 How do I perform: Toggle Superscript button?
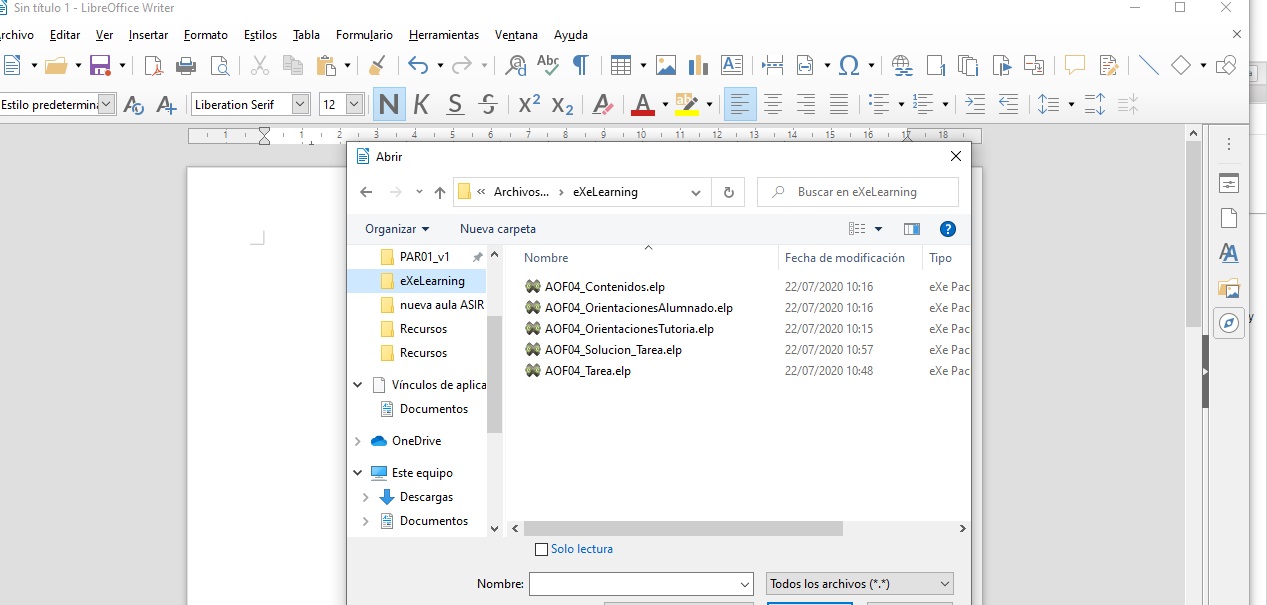pyautogui.click(x=529, y=104)
